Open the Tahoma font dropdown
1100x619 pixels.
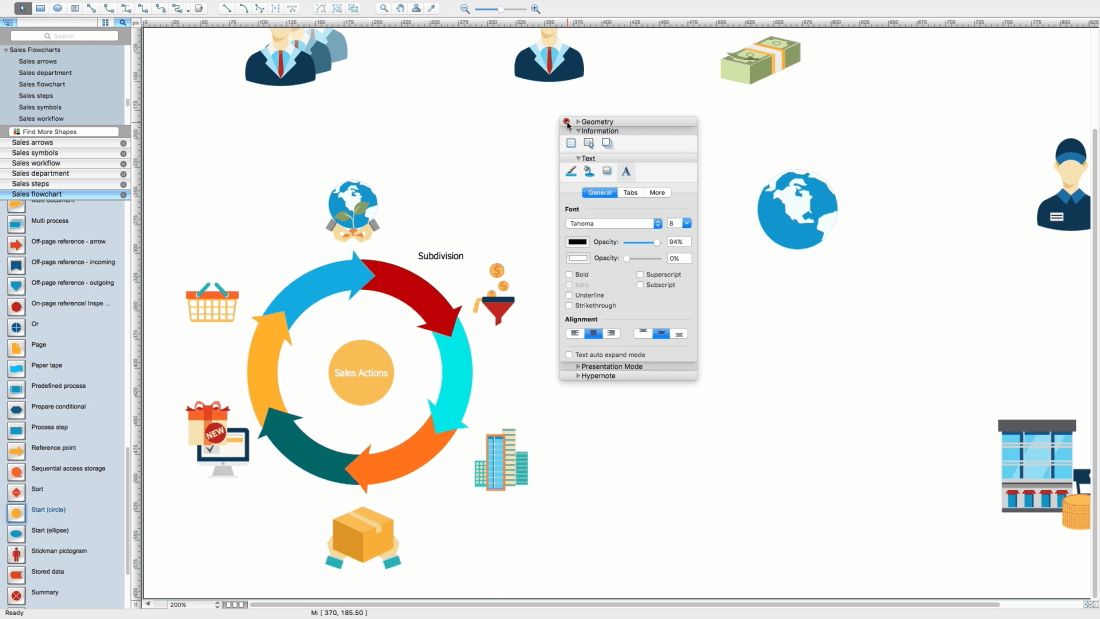[614, 223]
